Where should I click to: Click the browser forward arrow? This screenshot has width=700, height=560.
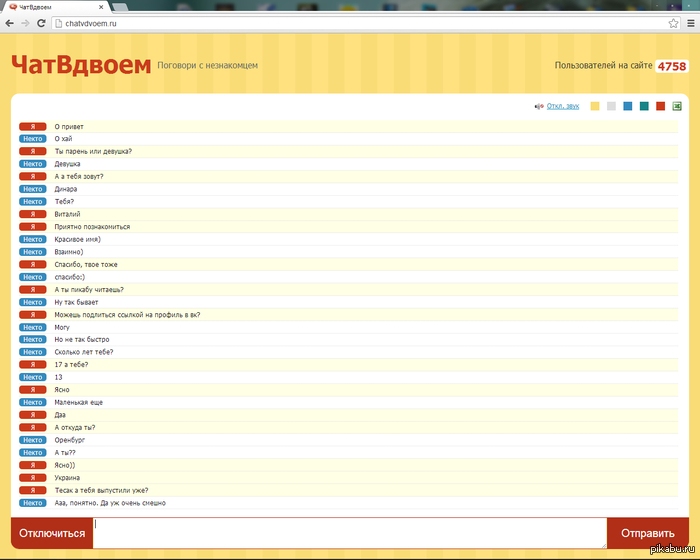[25, 22]
